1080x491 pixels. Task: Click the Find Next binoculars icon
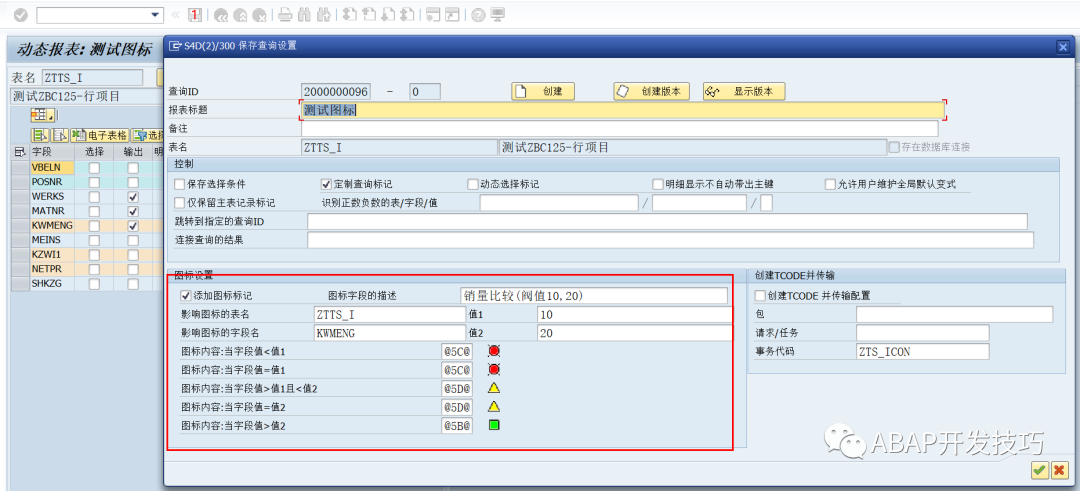[323, 14]
